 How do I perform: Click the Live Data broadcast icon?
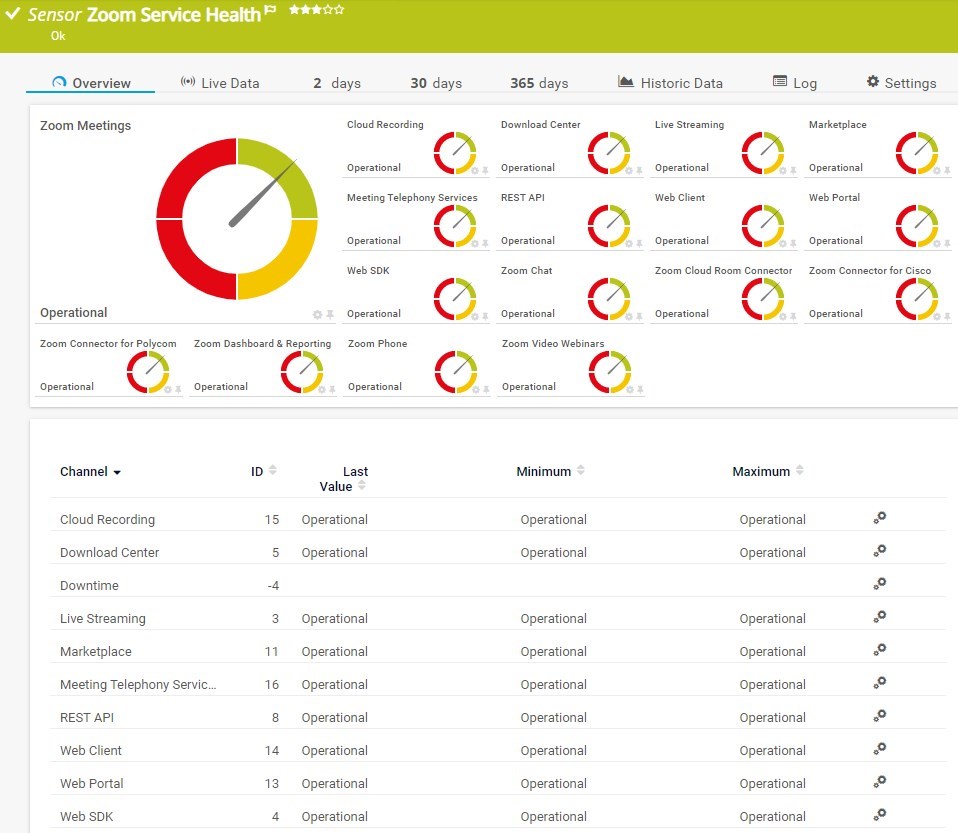coord(190,82)
